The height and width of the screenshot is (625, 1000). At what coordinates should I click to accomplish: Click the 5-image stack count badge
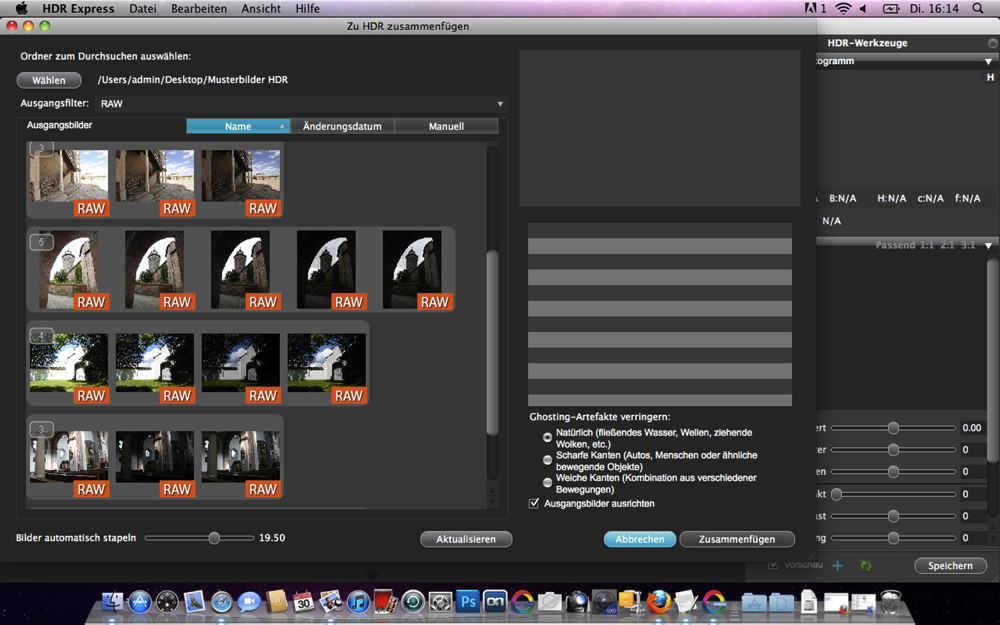(41, 242)
